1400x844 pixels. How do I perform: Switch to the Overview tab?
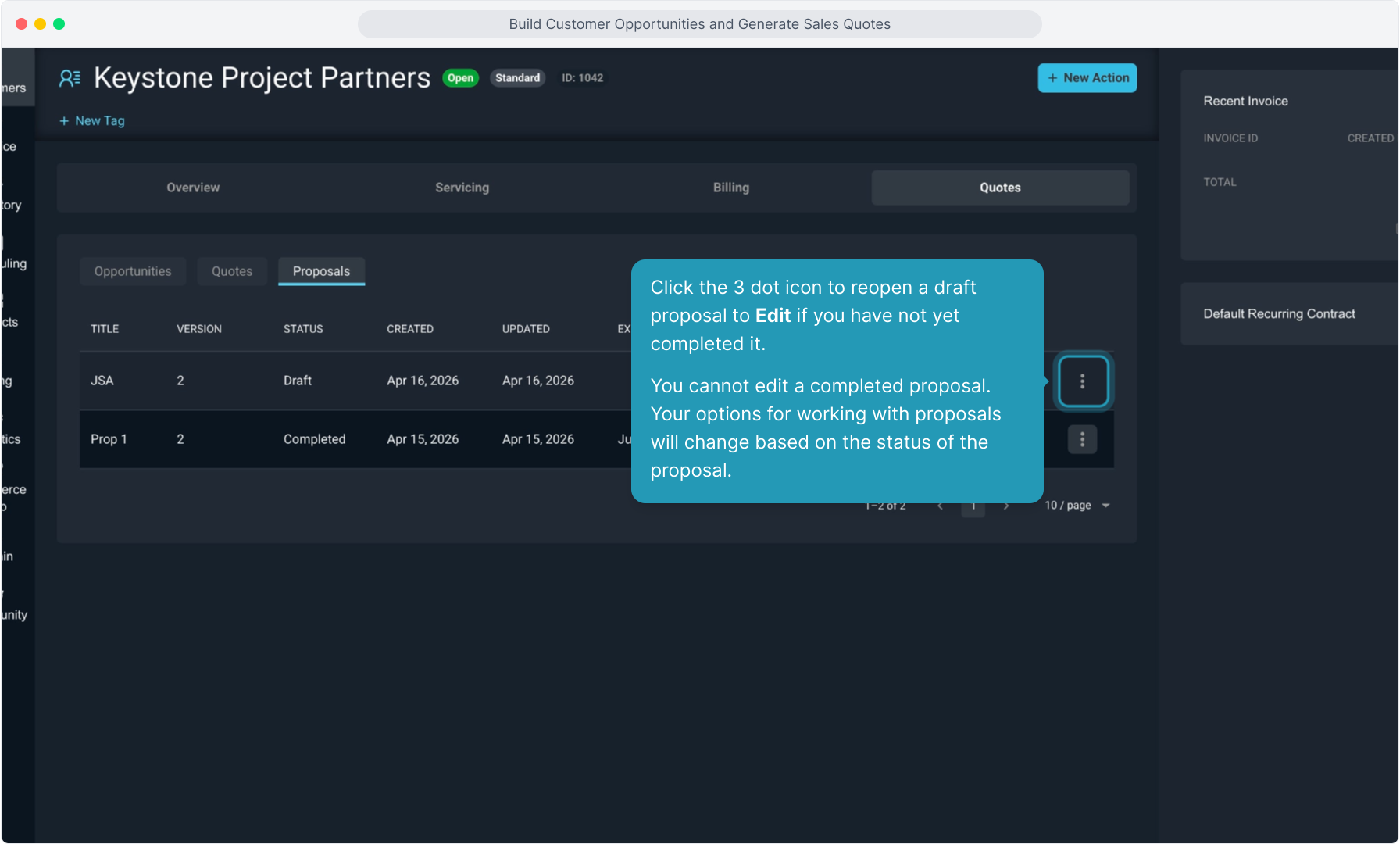click(193, 188)
